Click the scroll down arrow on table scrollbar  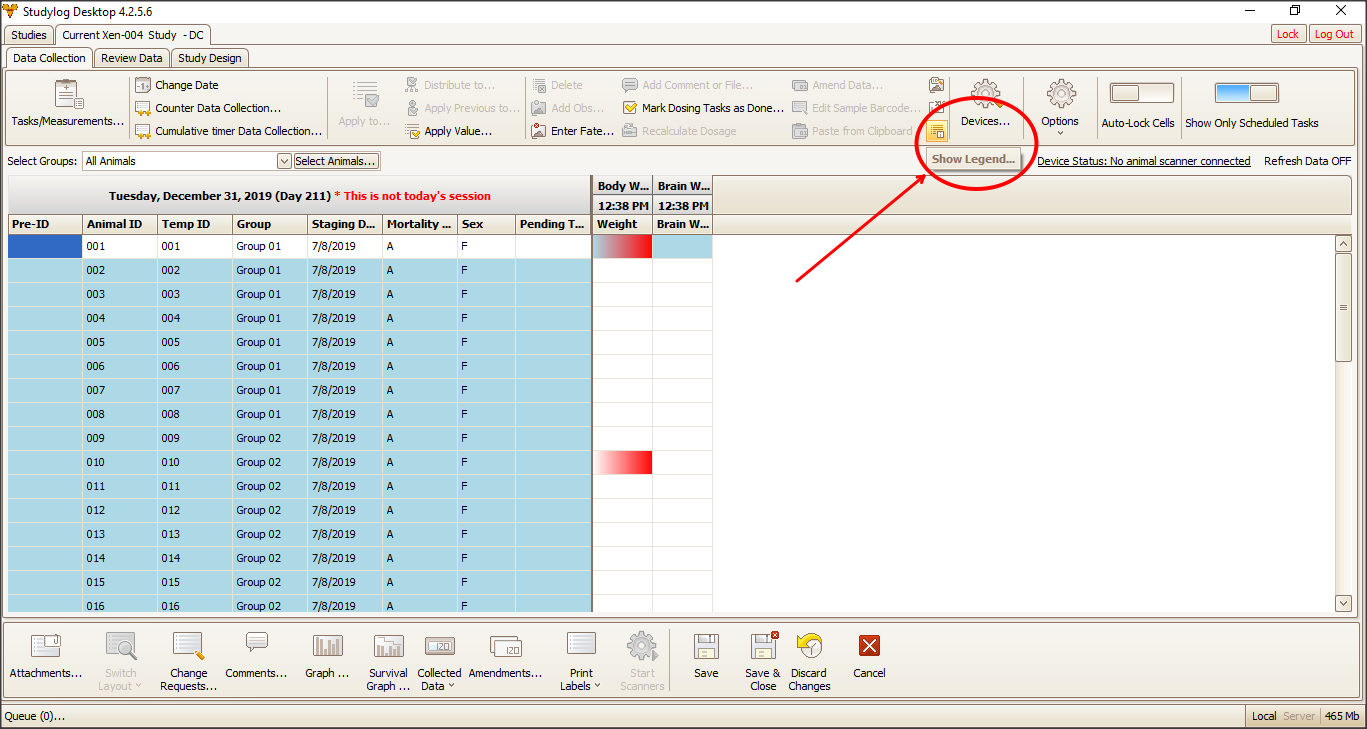(1344, 603)
